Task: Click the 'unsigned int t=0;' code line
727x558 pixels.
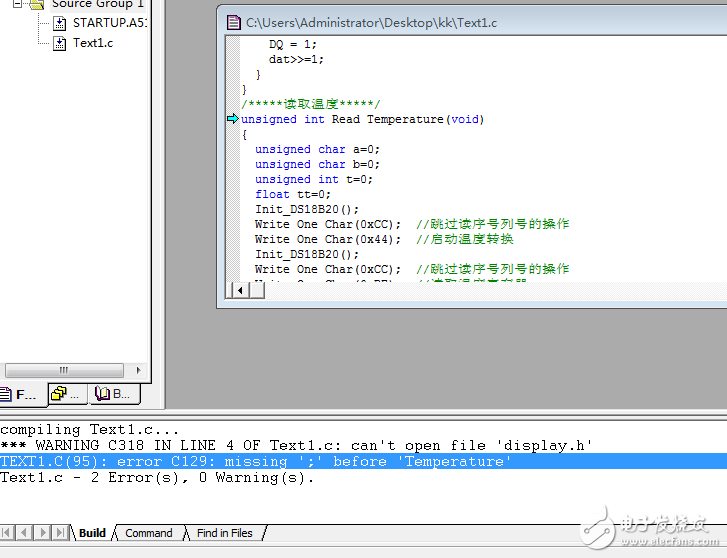Action: [x=313, y=179]
